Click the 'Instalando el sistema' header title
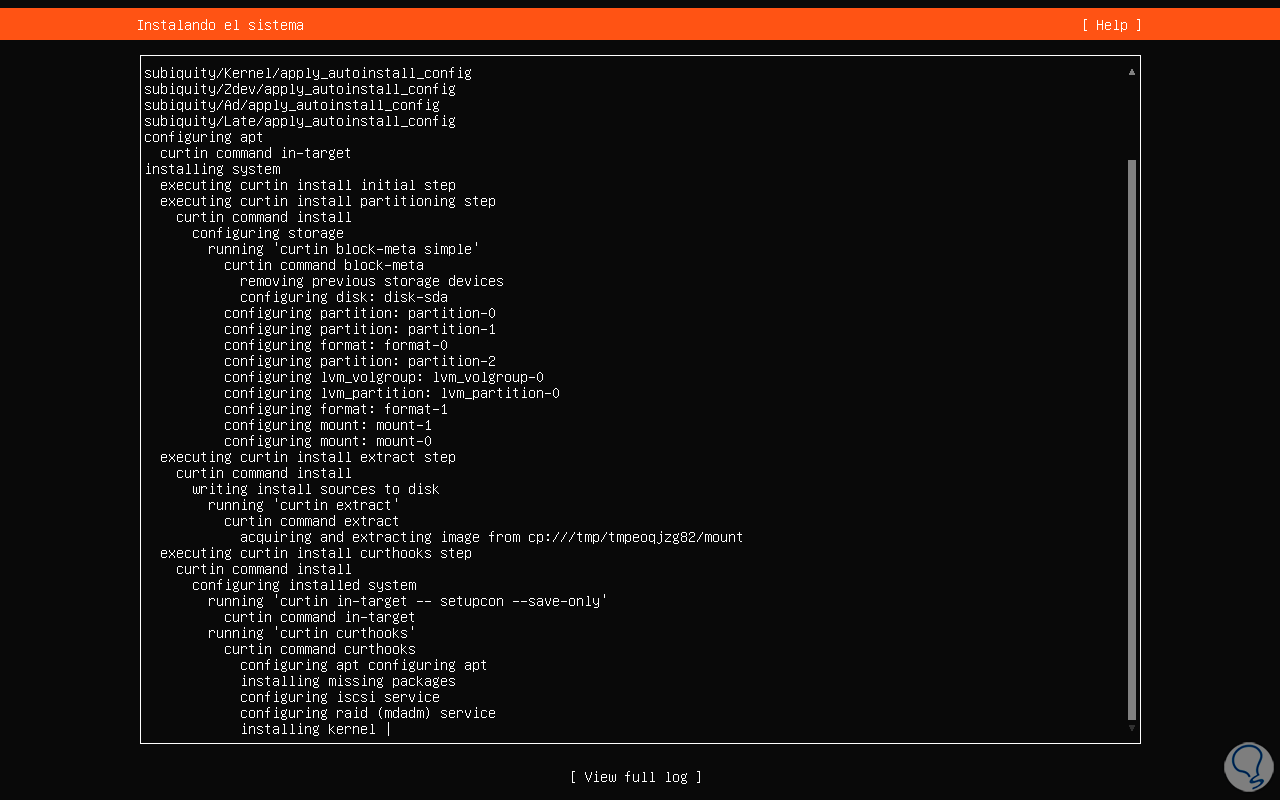The image size is (1280, 800). coord(220,25)
